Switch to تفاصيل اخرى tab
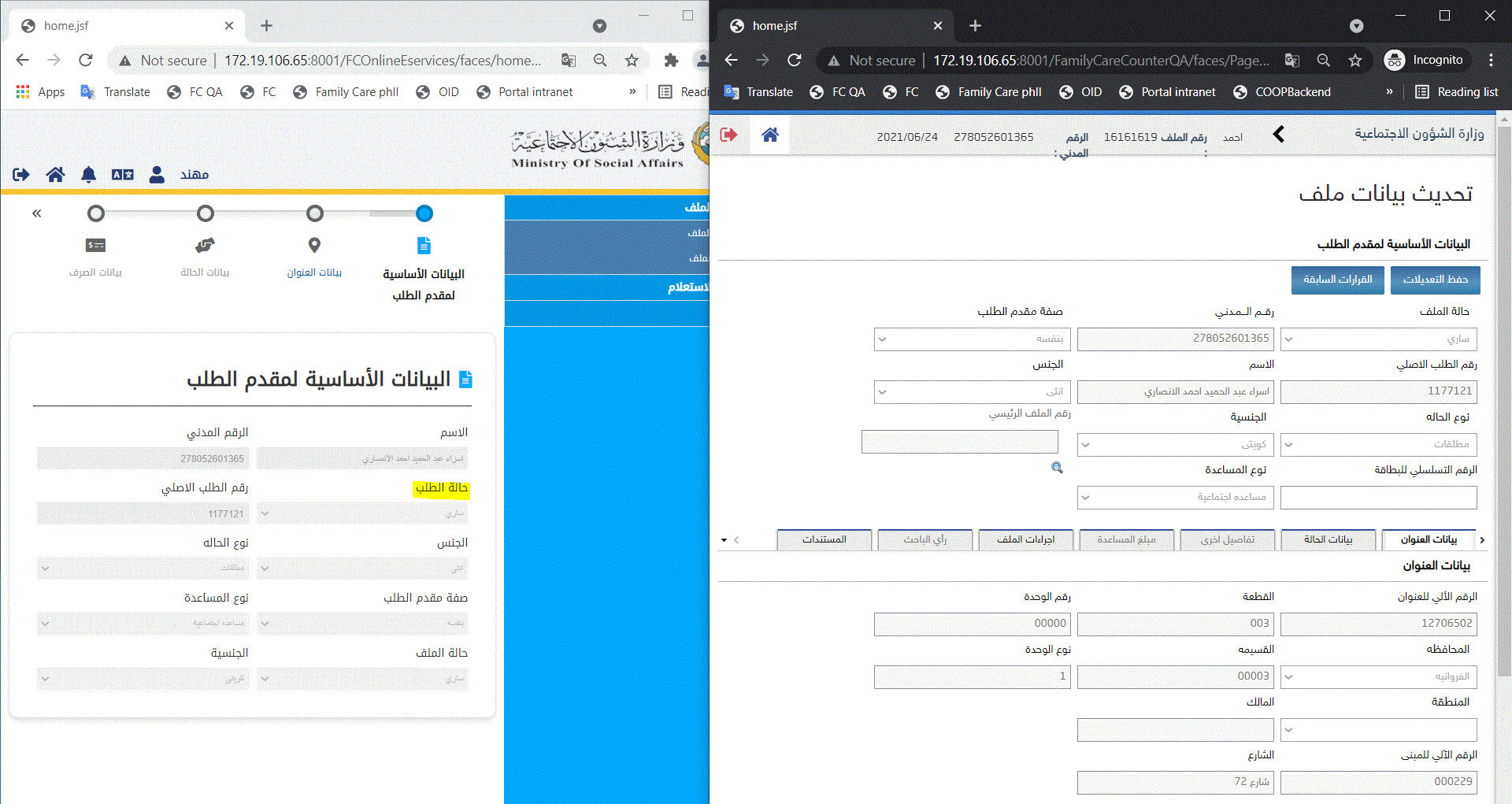Image resolution: width=1512 pixels, height=804 pixels. pyautogui.click(x=1228, y=539)
